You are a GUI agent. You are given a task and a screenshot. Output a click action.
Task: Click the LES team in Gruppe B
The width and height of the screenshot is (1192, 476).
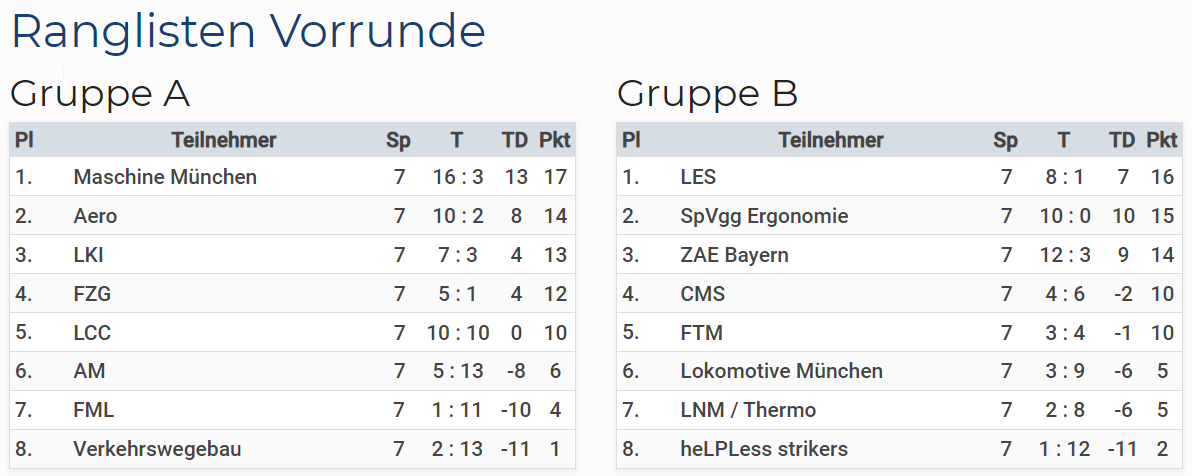pyautogui.click(x=698, y=177)
